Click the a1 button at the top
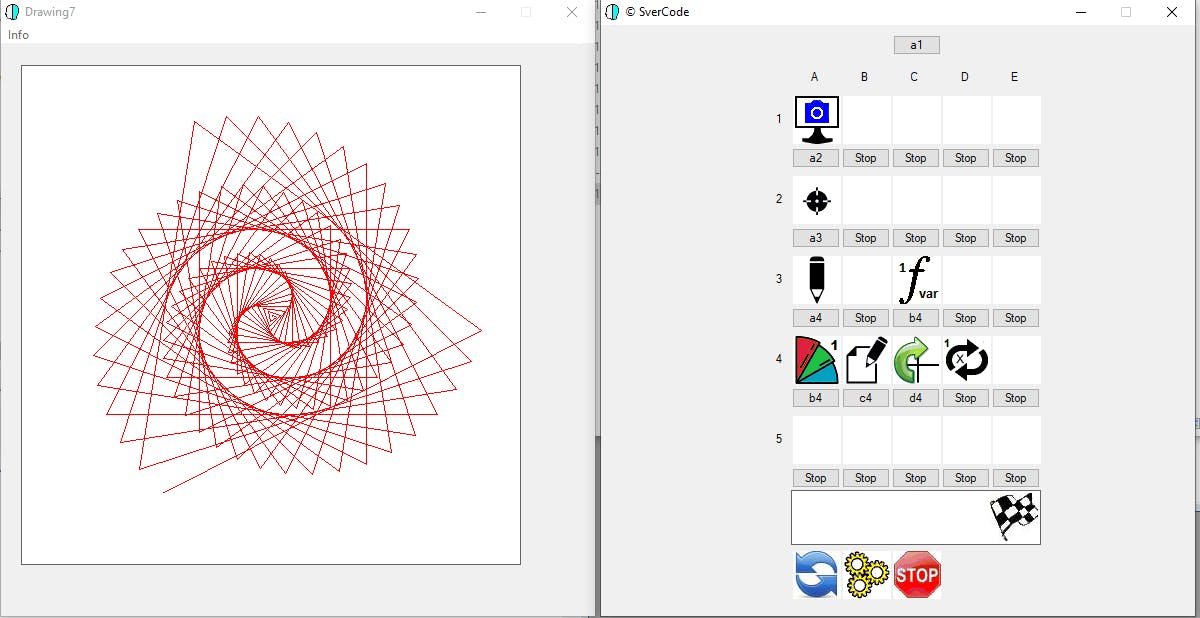Viewport: 1200px width, 618px height. point(917,45)
